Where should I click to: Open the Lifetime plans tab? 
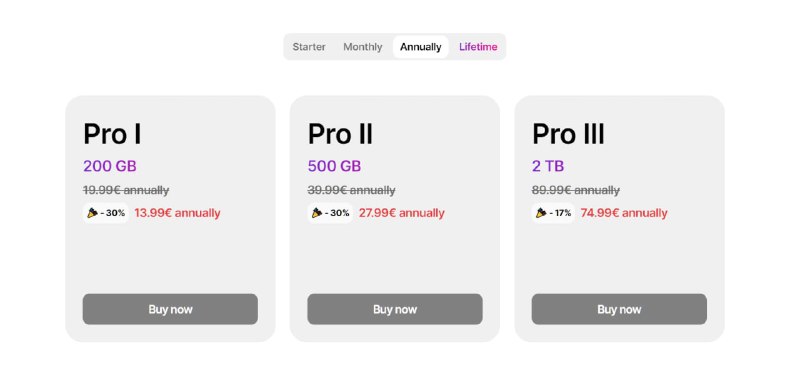coord(478,47)
